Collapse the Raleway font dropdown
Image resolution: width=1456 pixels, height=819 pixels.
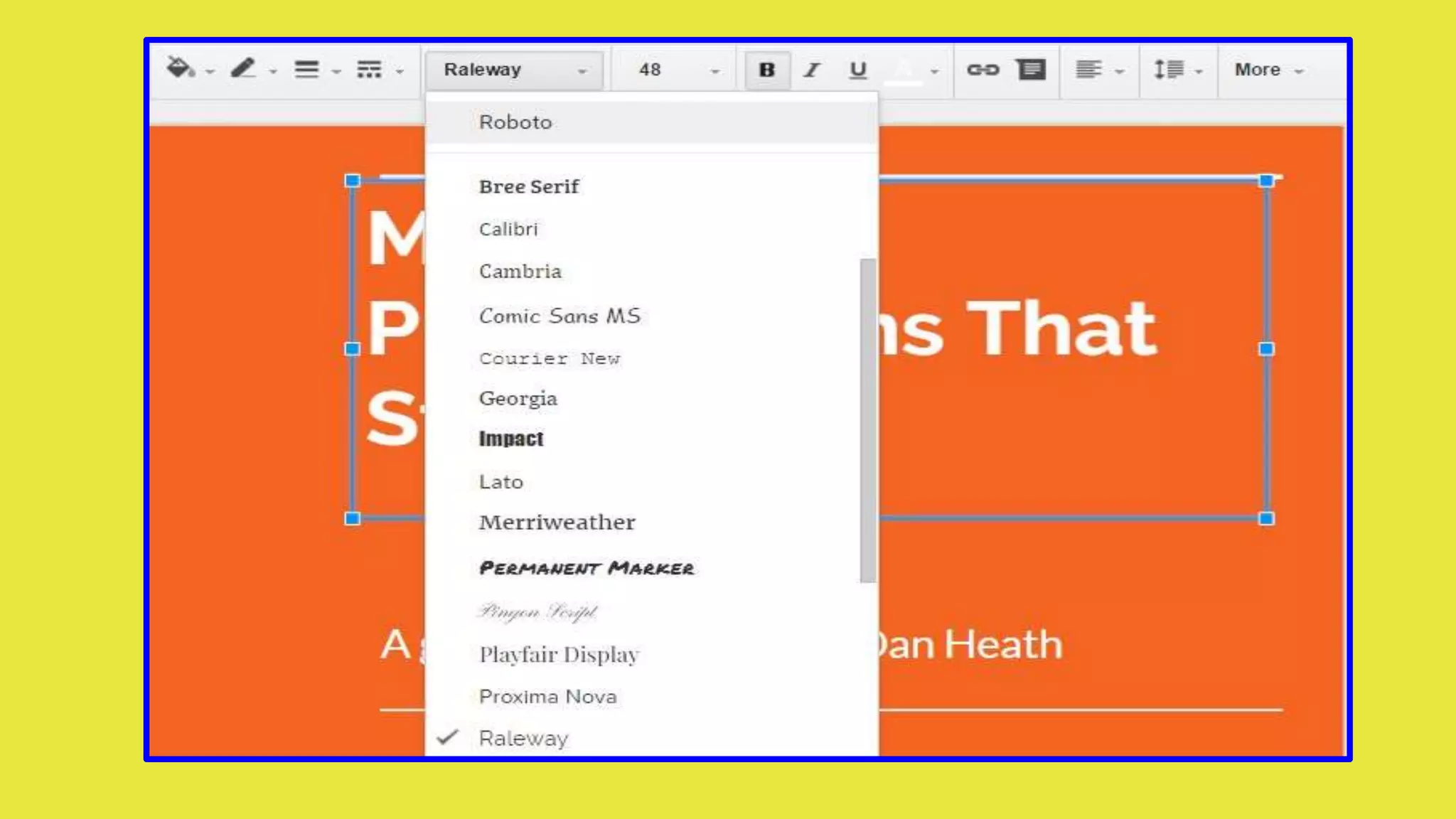[x=515, y=70]
